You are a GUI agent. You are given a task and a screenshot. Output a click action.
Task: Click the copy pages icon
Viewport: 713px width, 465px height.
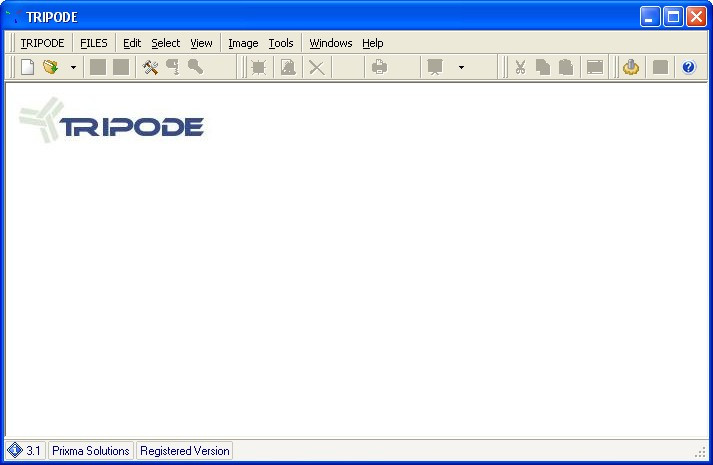tap(543, 67)
